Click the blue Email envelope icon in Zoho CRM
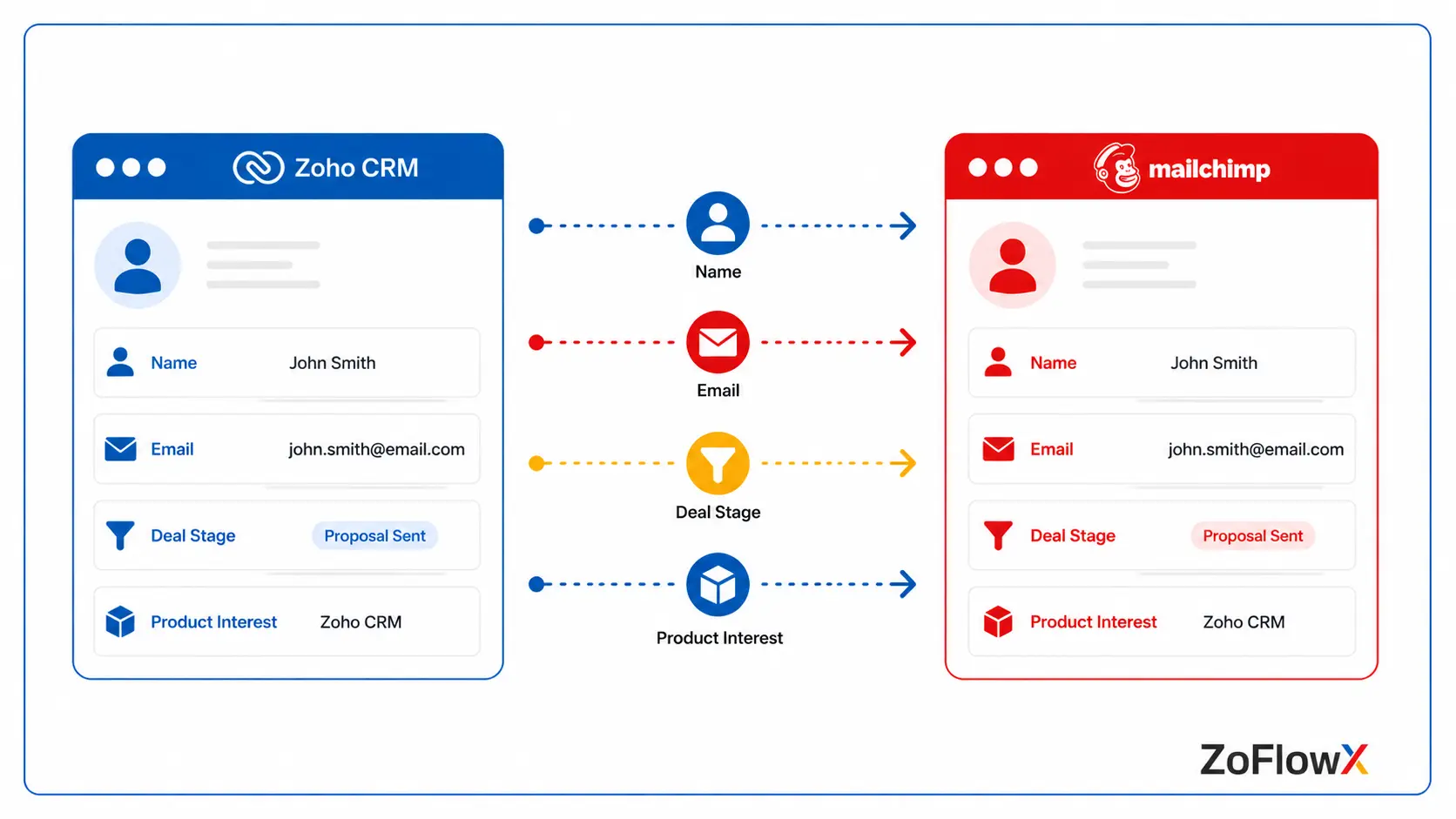This screenshot has height=819, width=1456. 120,449
